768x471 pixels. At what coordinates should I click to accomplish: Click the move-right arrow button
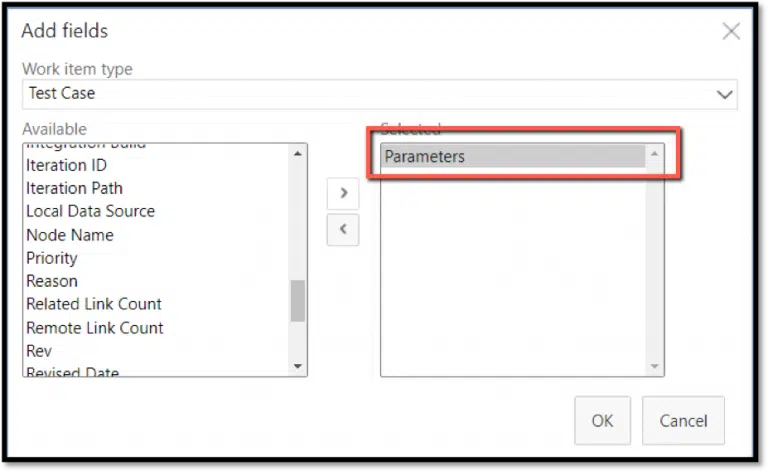click(x=343, y=193)
